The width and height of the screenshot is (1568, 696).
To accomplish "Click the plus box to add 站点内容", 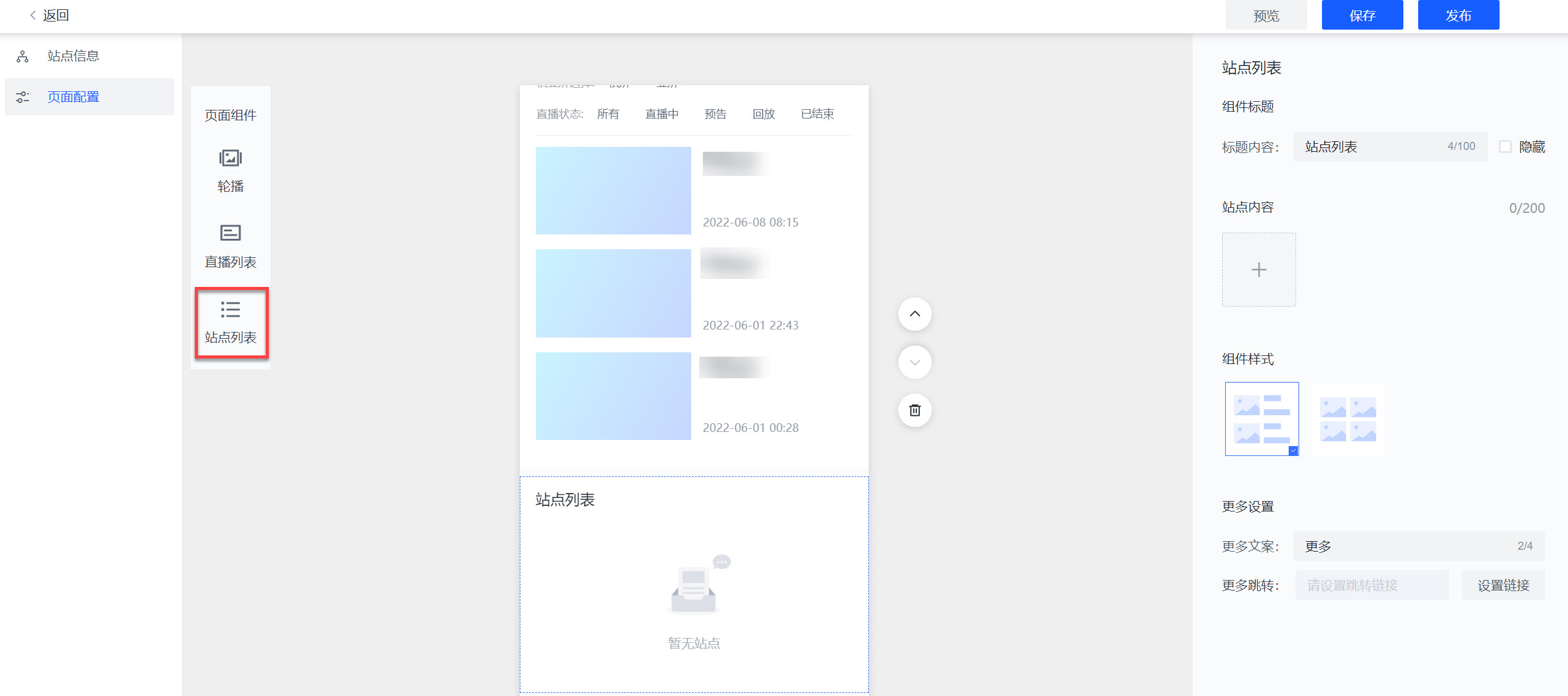I will (x=1259, y=270).
